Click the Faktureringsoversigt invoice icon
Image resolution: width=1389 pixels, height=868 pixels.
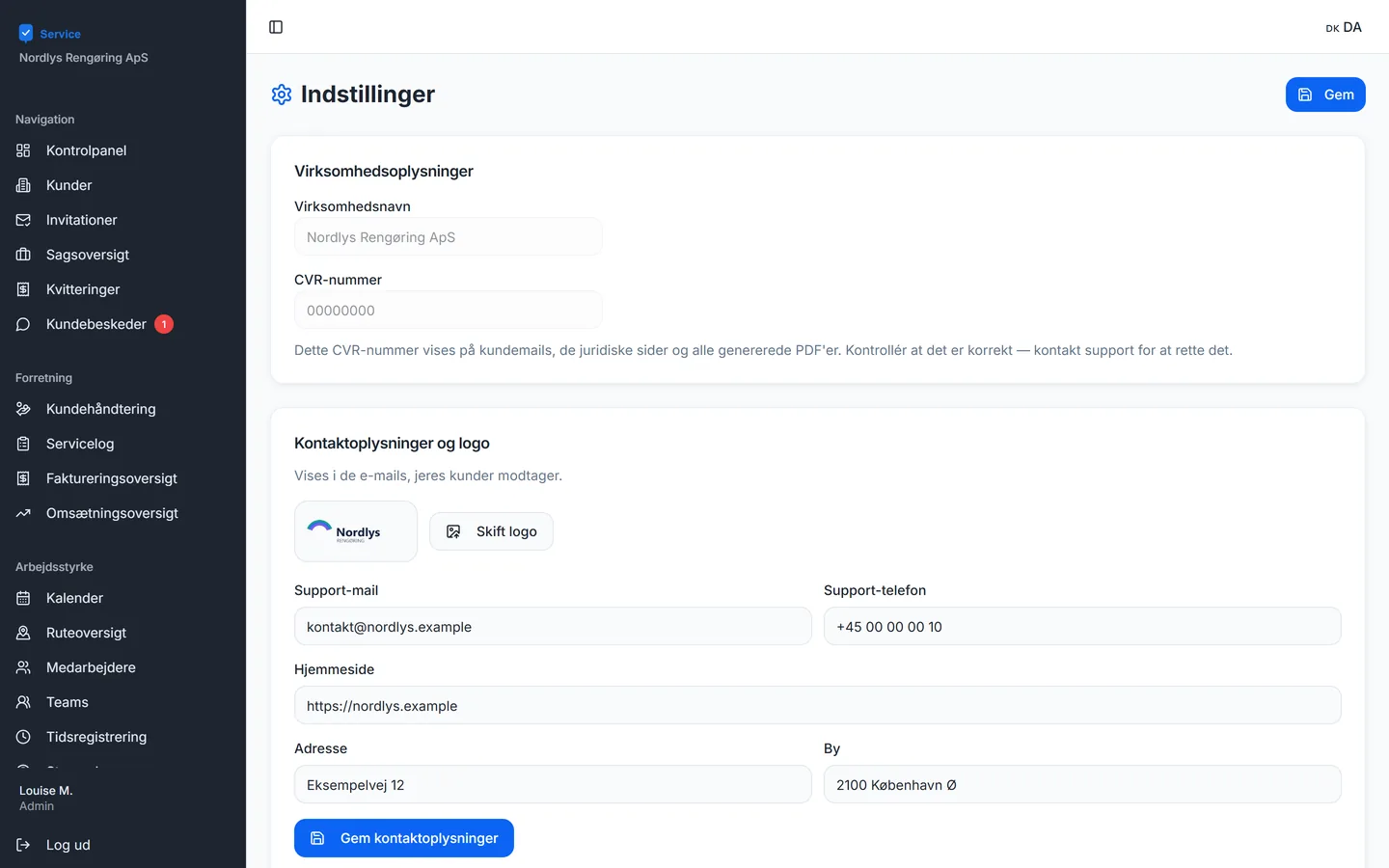click(23, 478)
